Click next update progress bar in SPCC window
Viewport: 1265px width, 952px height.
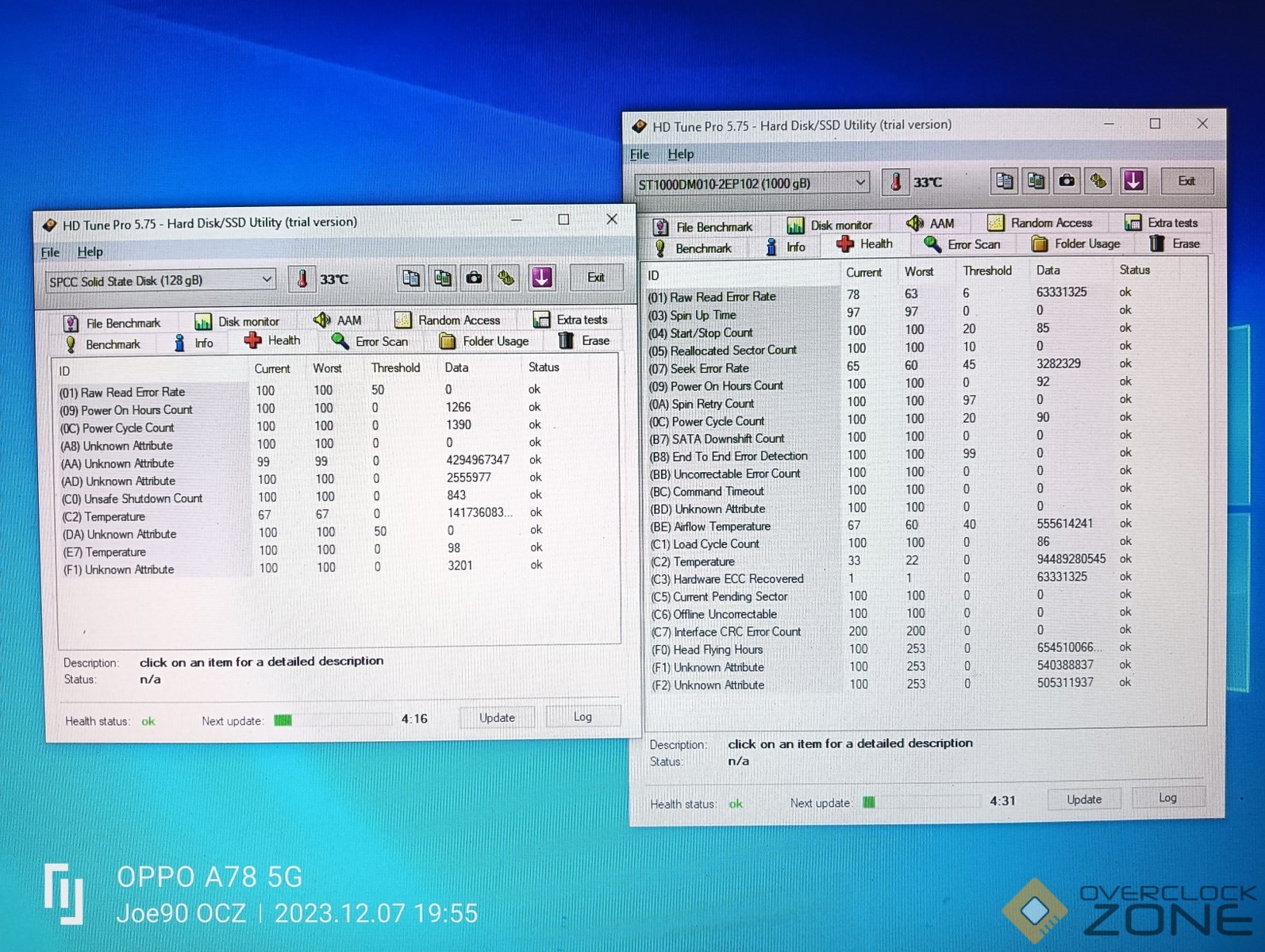[x=332, y=720]
